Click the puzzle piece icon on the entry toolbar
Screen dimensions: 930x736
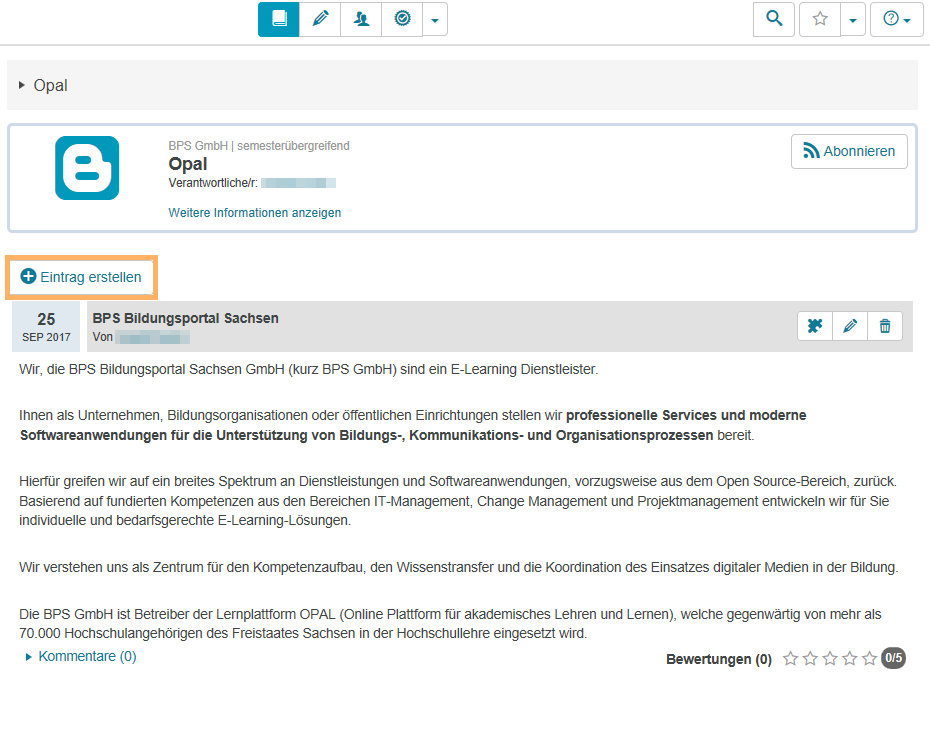tap(814, 325)
